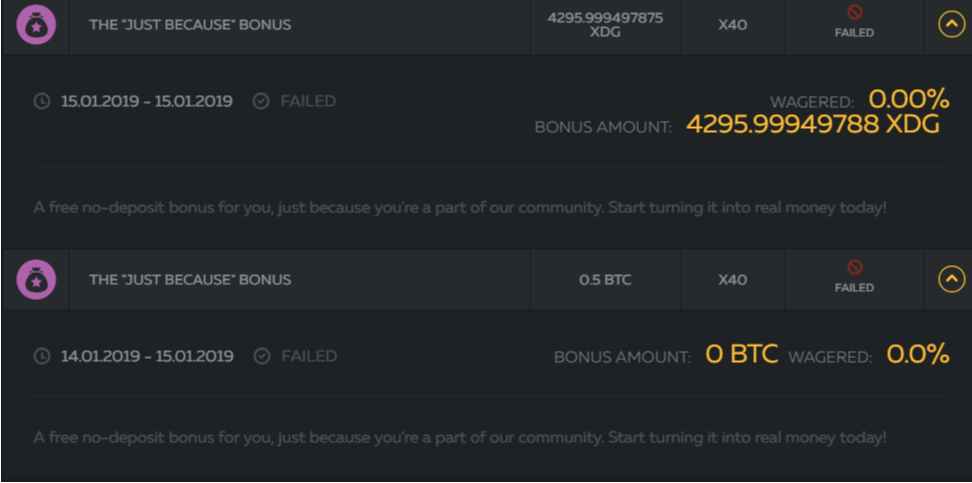Click the date range 14.01.2019 - 15.01.2019
972x483 pixels.
(147, 357)
